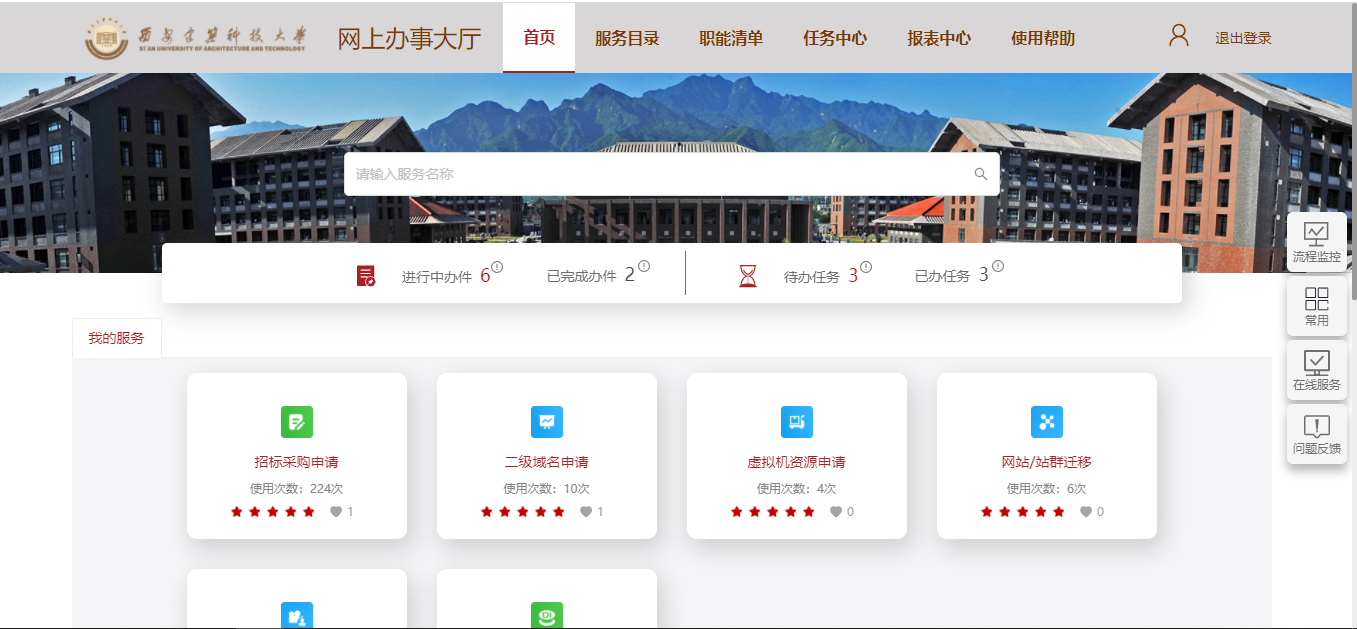
Task: Click the search magnifier icon
Action: click(x=981, y=174)
